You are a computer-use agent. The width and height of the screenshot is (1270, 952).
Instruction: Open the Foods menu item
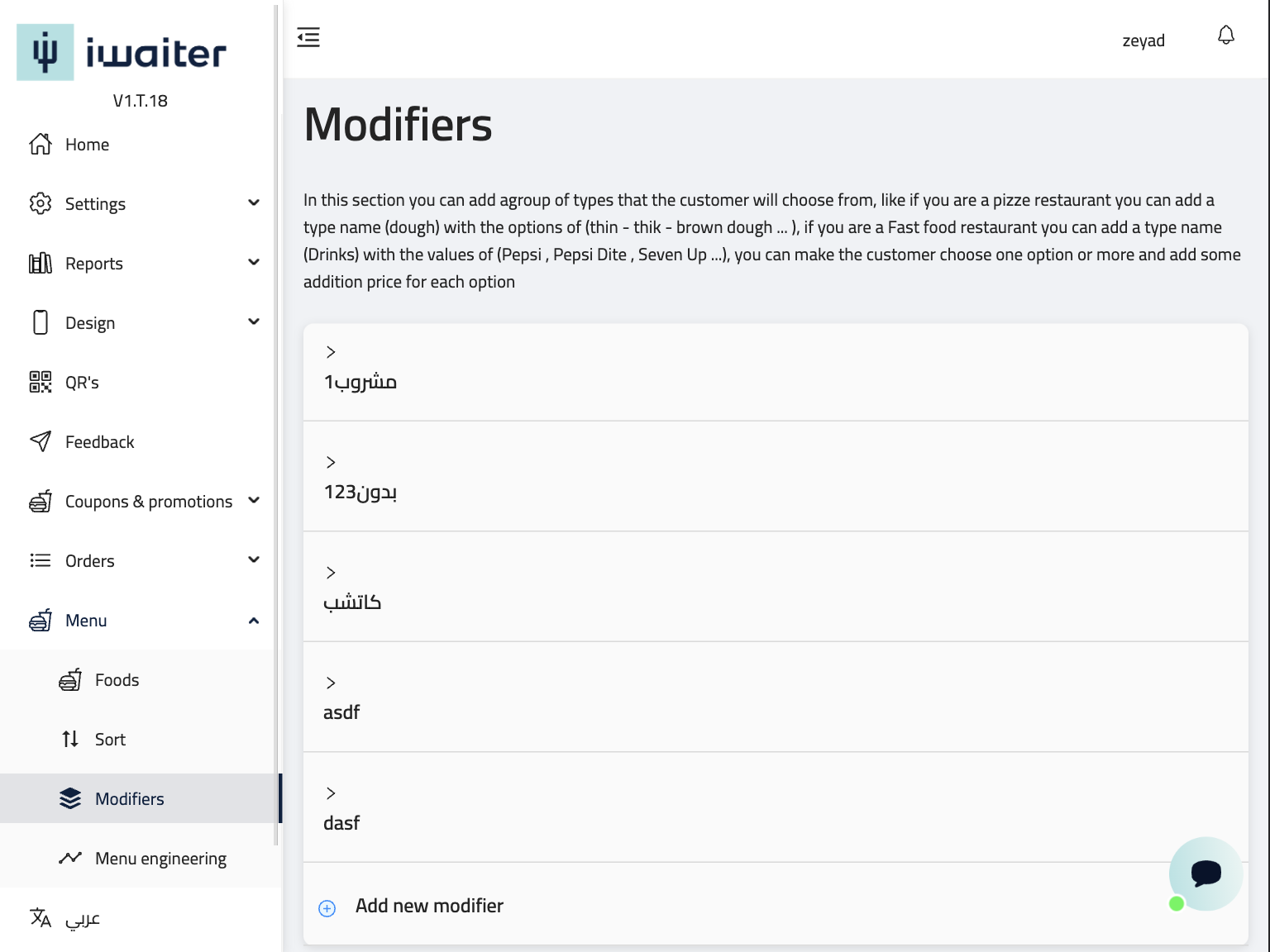(x=117, y=680)
